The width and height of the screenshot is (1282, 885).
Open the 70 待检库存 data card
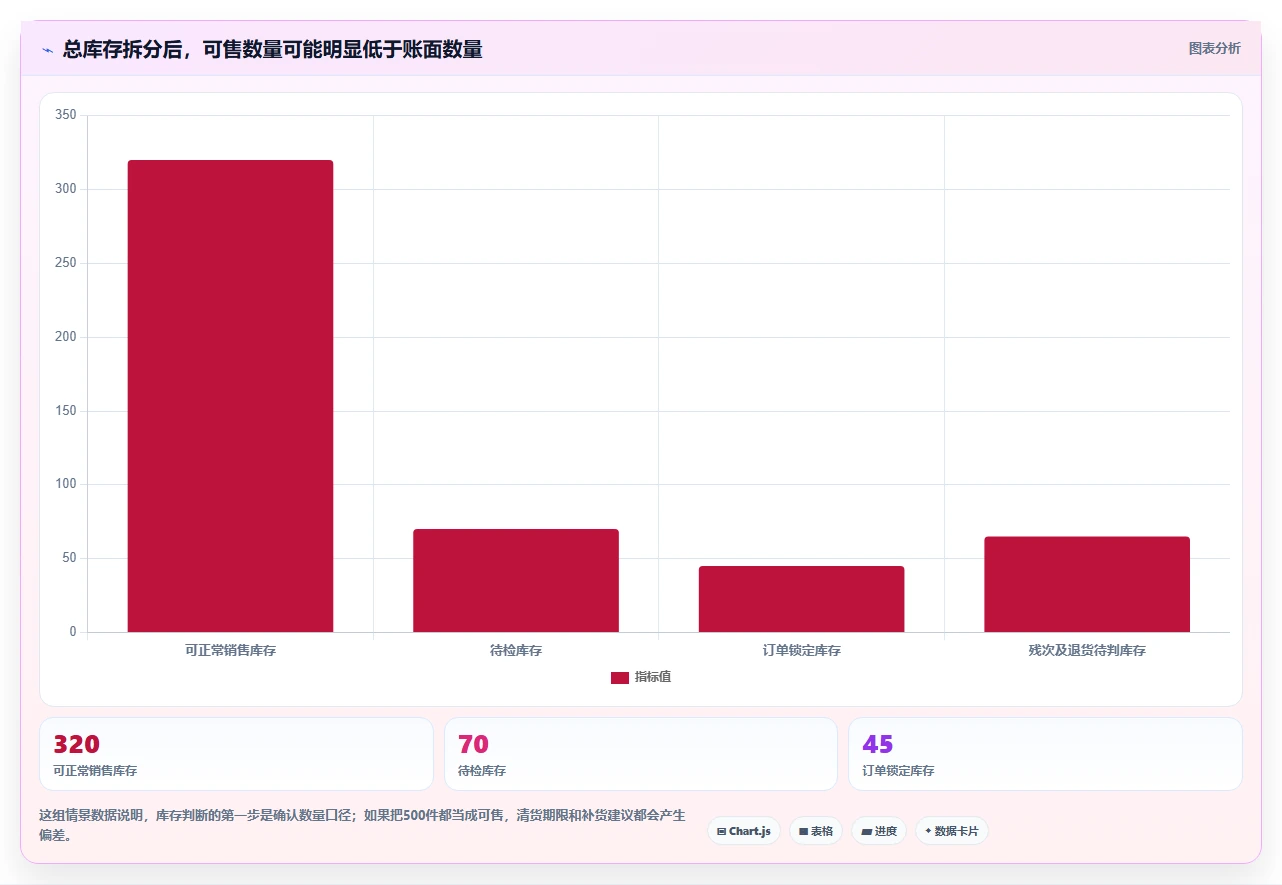coord(641,754)
